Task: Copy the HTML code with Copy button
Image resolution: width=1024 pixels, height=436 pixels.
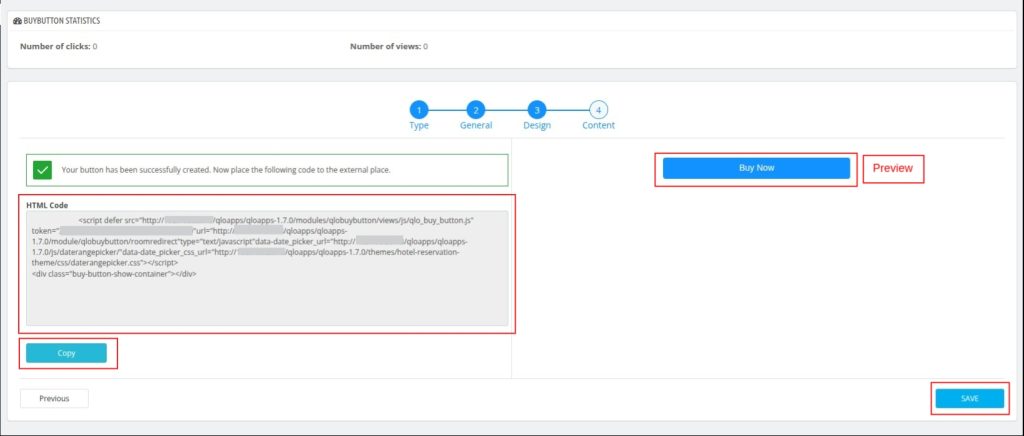Action: pos(67,353)
